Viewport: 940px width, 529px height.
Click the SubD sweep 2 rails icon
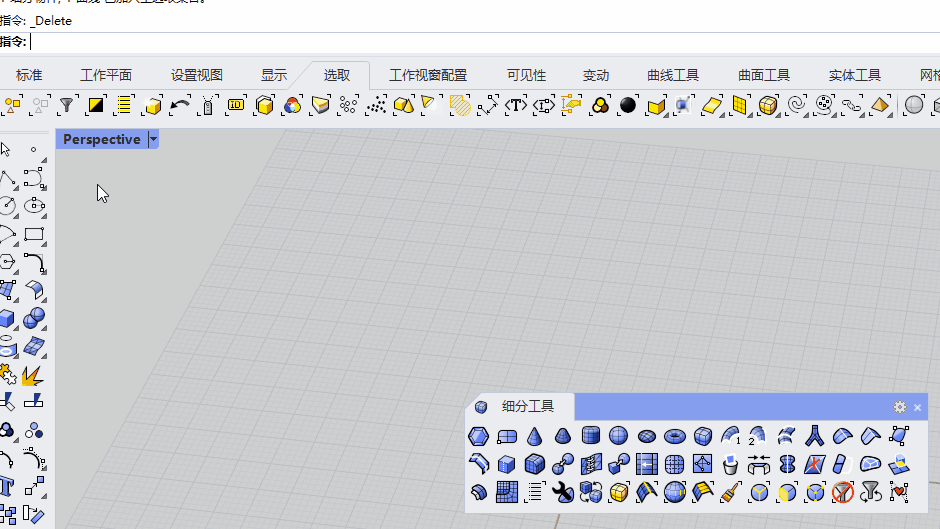point(758,436)
